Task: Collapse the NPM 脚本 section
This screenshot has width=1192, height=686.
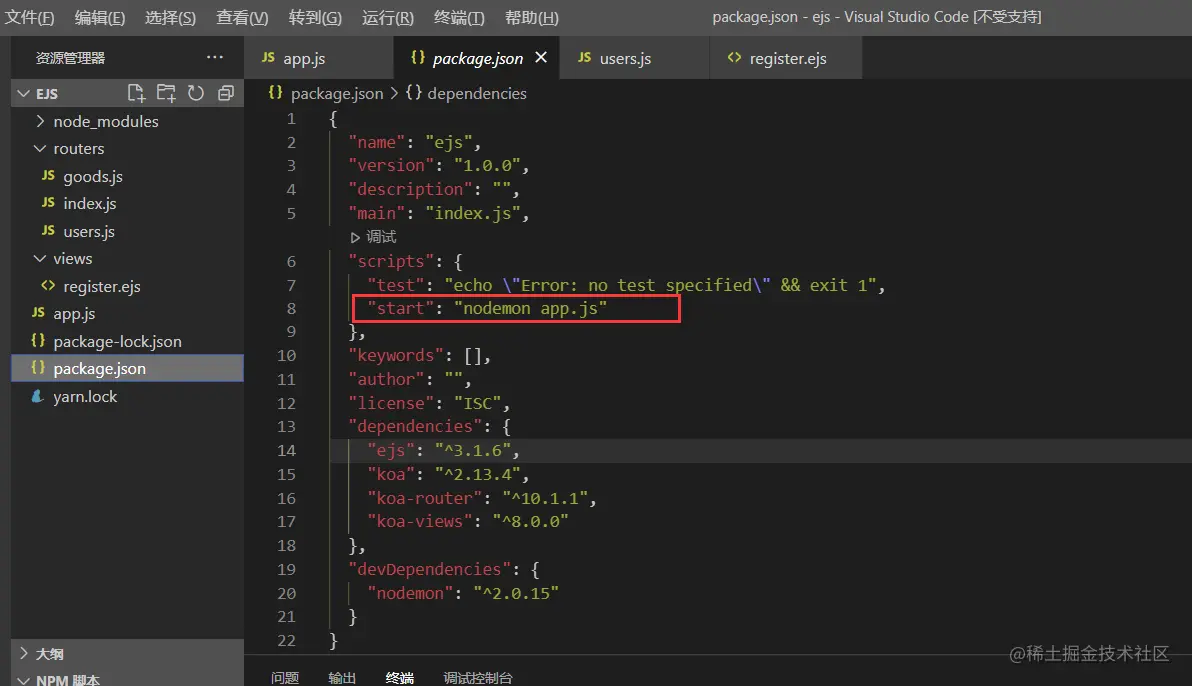Action: [24, 679]
